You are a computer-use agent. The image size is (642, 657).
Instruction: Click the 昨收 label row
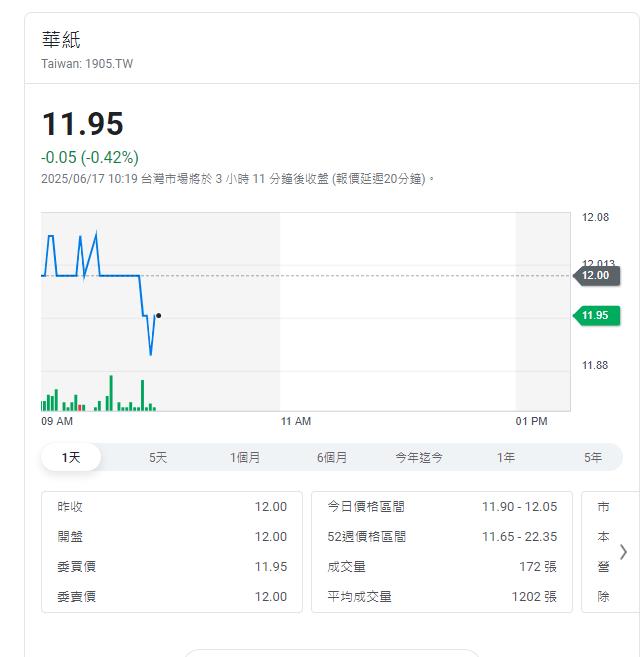(x=172, y=507)
